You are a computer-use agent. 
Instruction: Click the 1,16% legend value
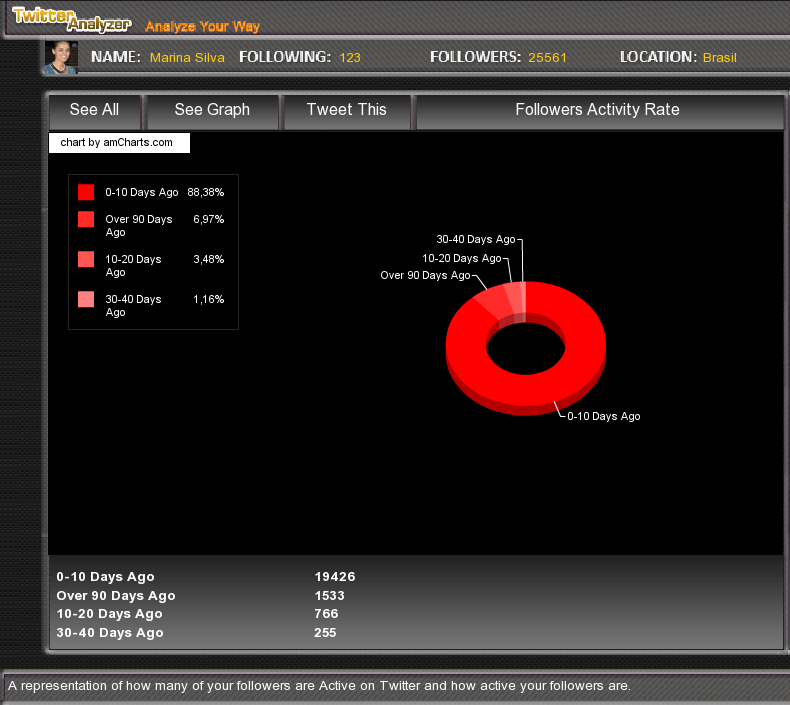click(209, 299)
